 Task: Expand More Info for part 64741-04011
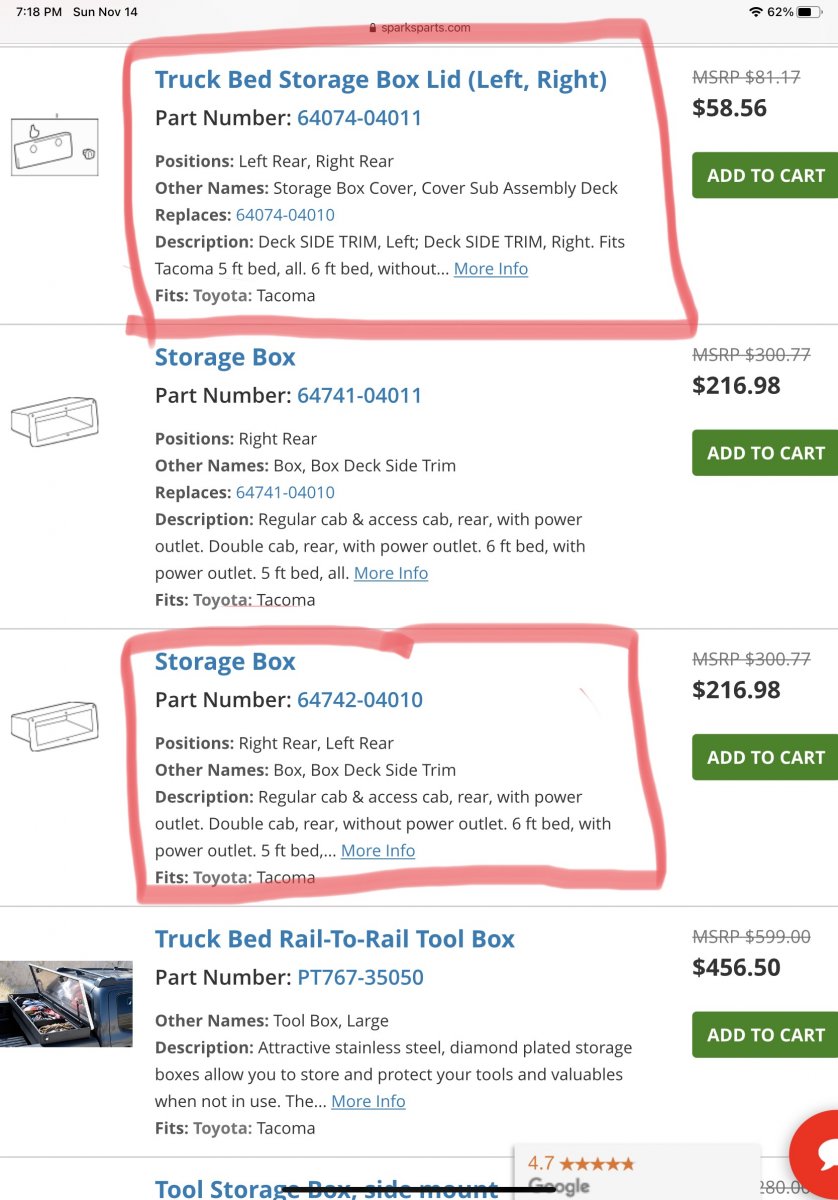pos(390,573)
